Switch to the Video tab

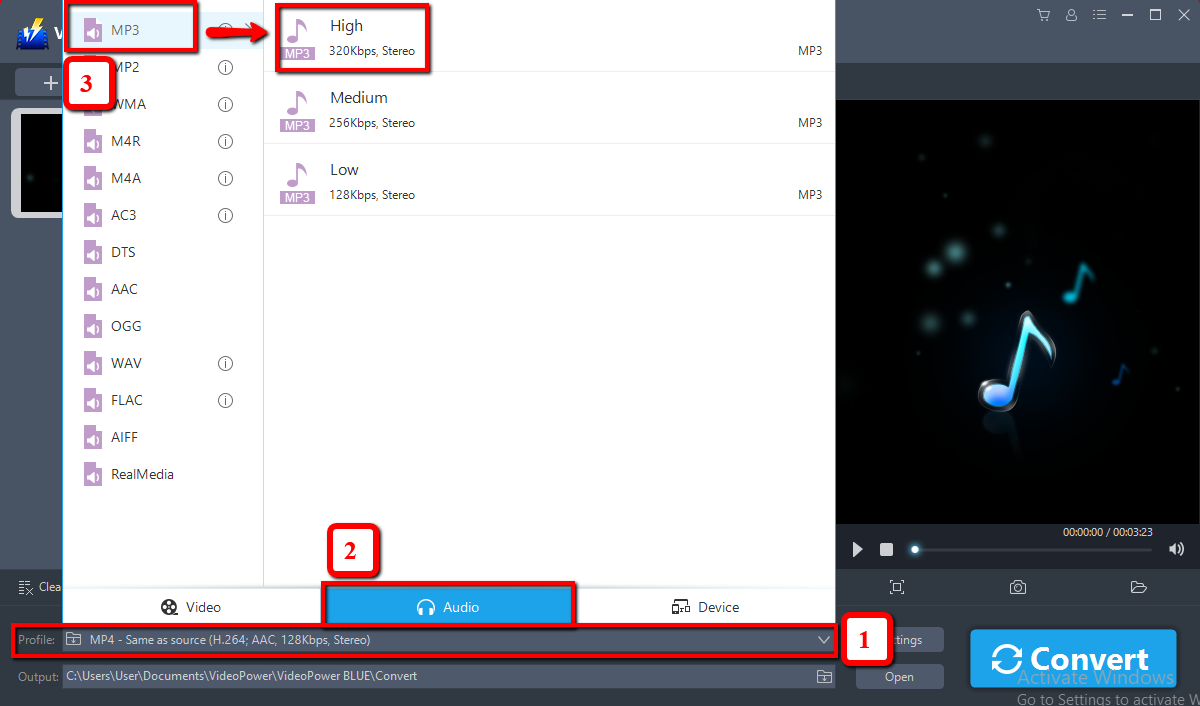[x=191, y=607]
